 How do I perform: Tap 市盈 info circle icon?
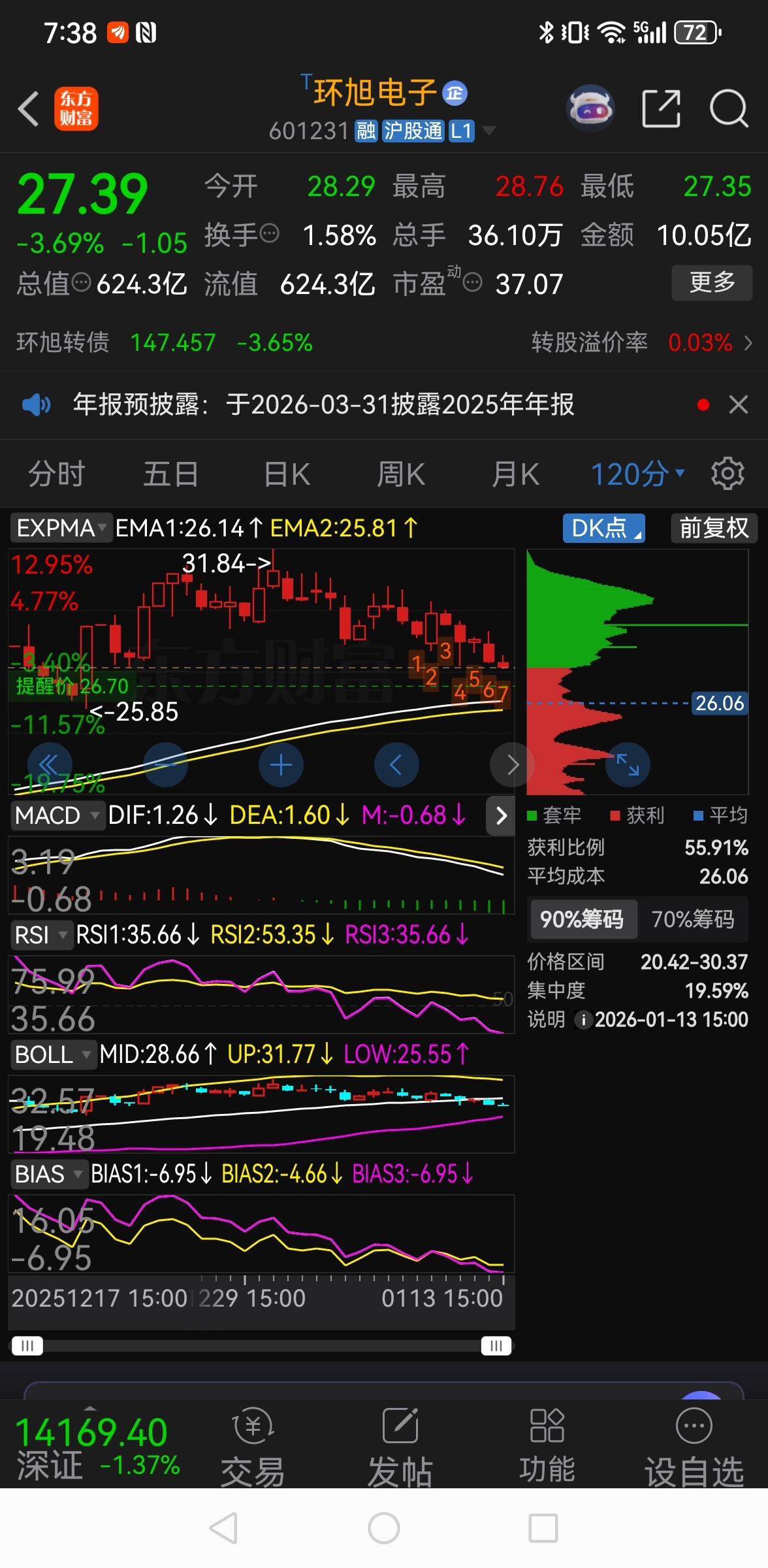(x=472, y=283)
